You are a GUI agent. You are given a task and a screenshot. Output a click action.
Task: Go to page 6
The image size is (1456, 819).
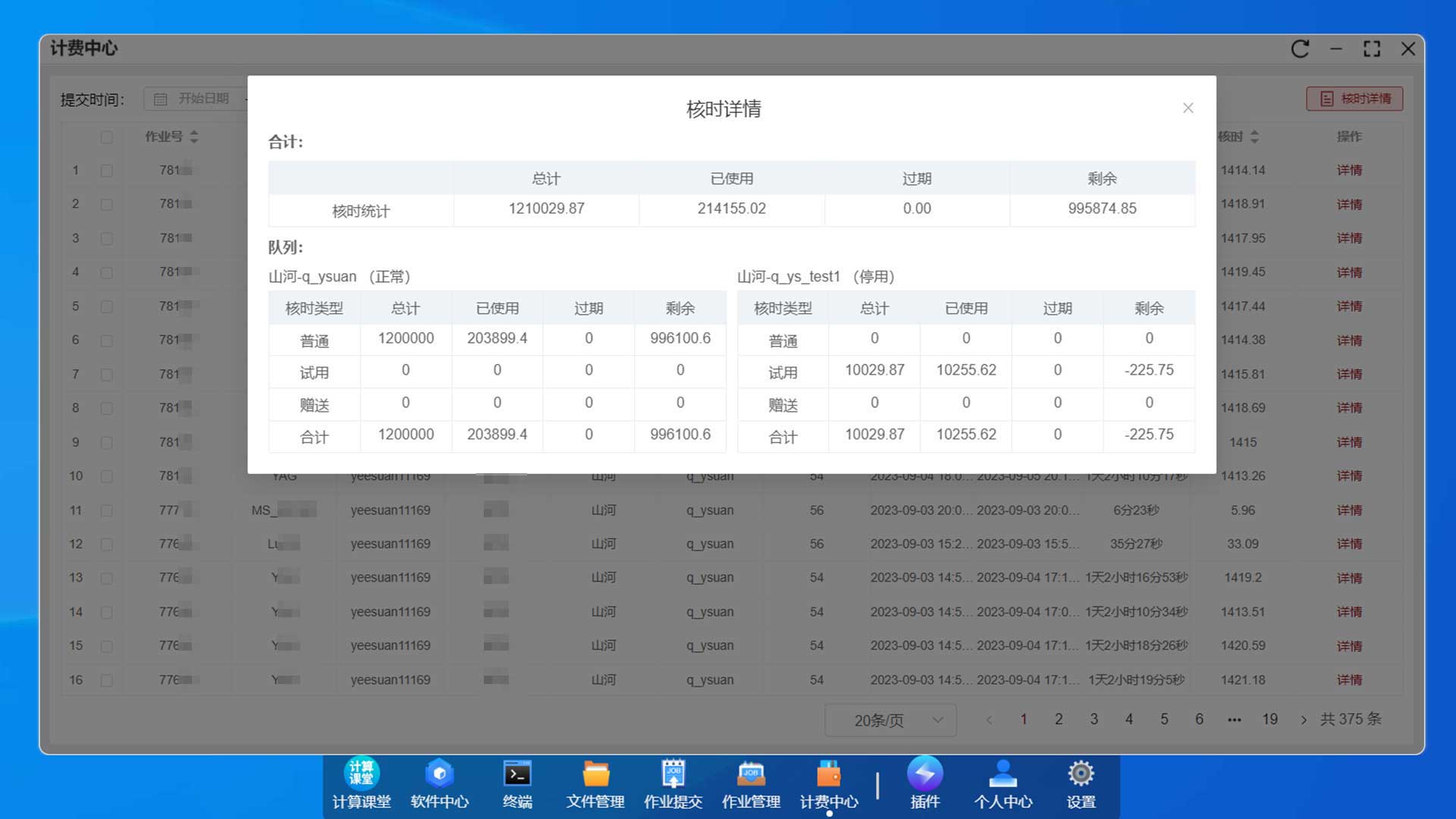point(1199,719)
